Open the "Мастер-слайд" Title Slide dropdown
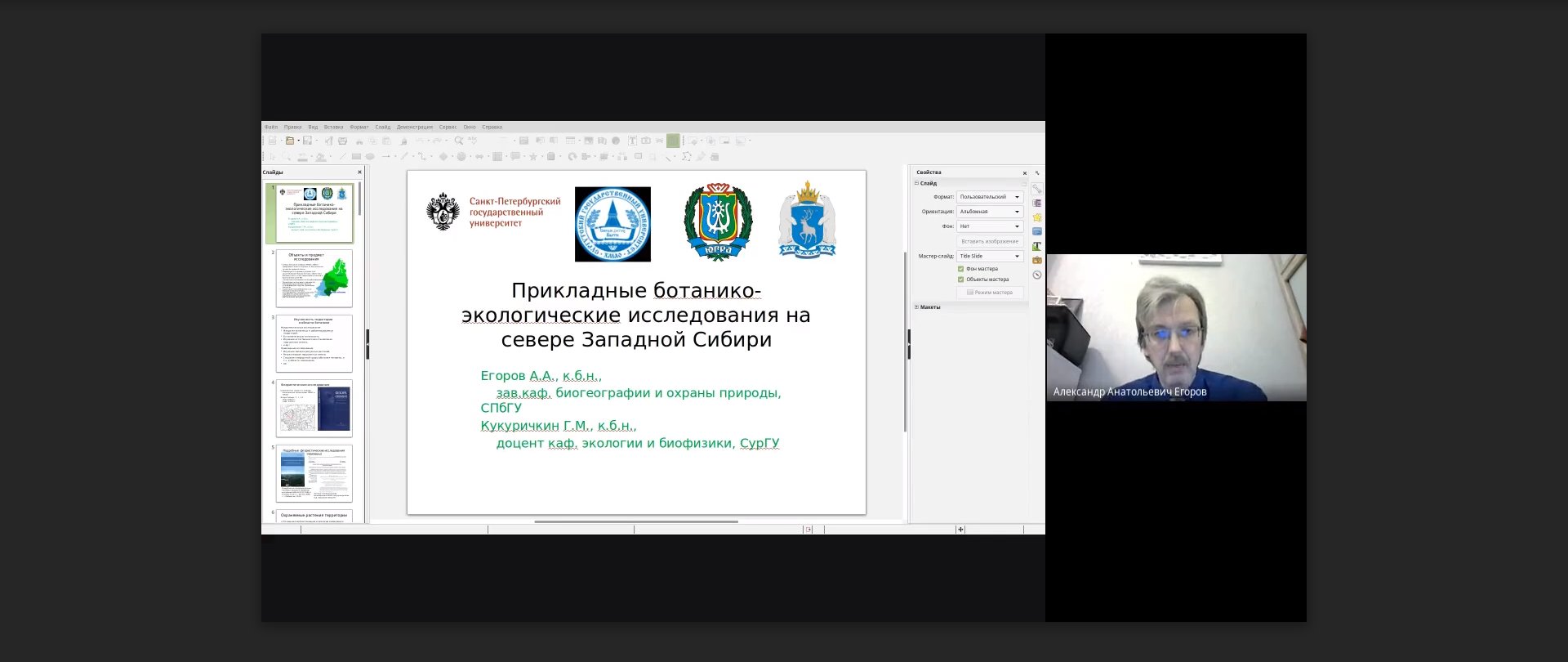The image size is (1568, 662). 990,257
